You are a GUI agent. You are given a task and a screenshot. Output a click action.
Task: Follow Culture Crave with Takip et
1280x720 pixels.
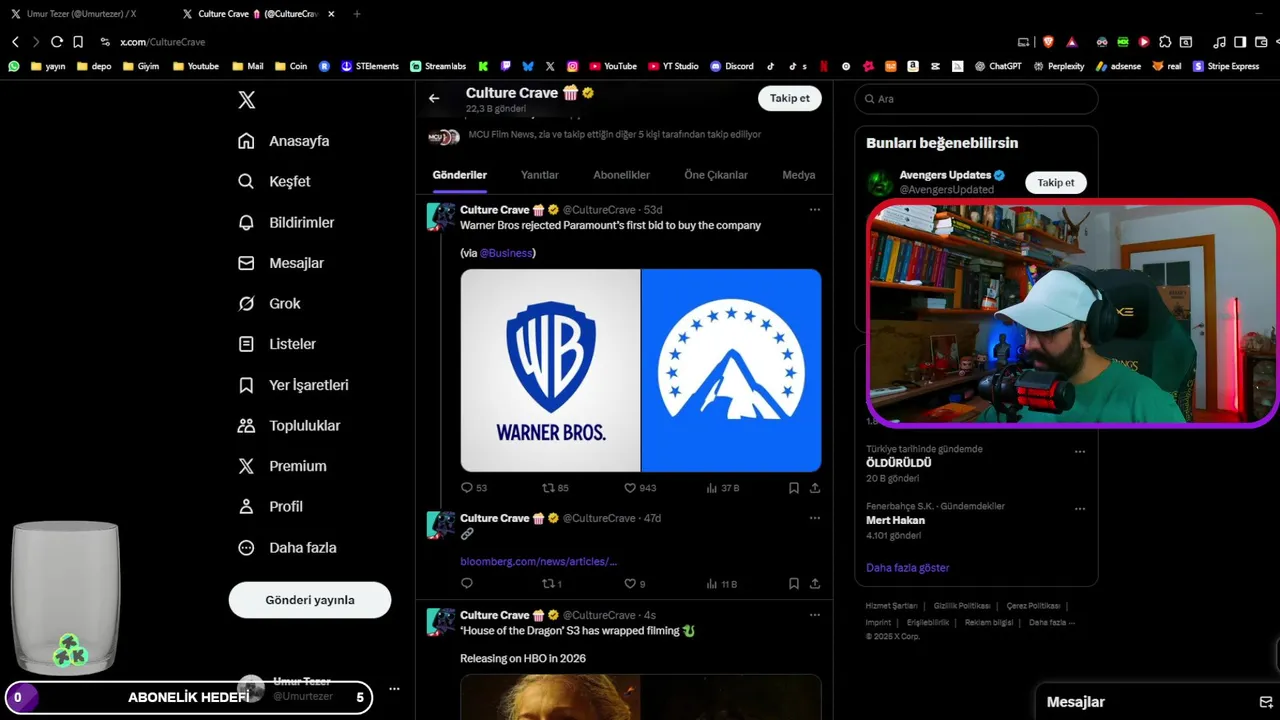tap(790, 98)
